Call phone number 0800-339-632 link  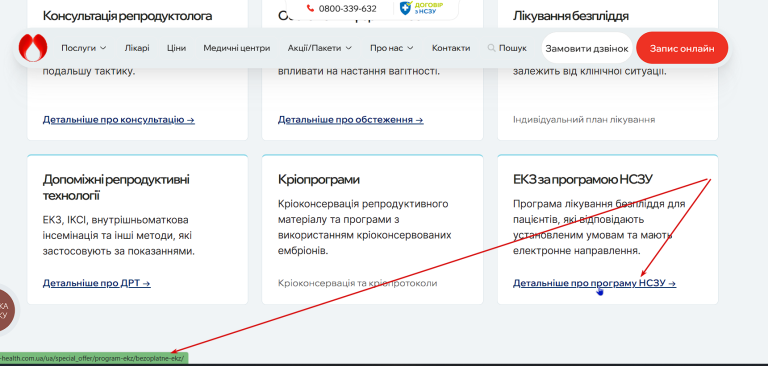click(x=348, y=8)
